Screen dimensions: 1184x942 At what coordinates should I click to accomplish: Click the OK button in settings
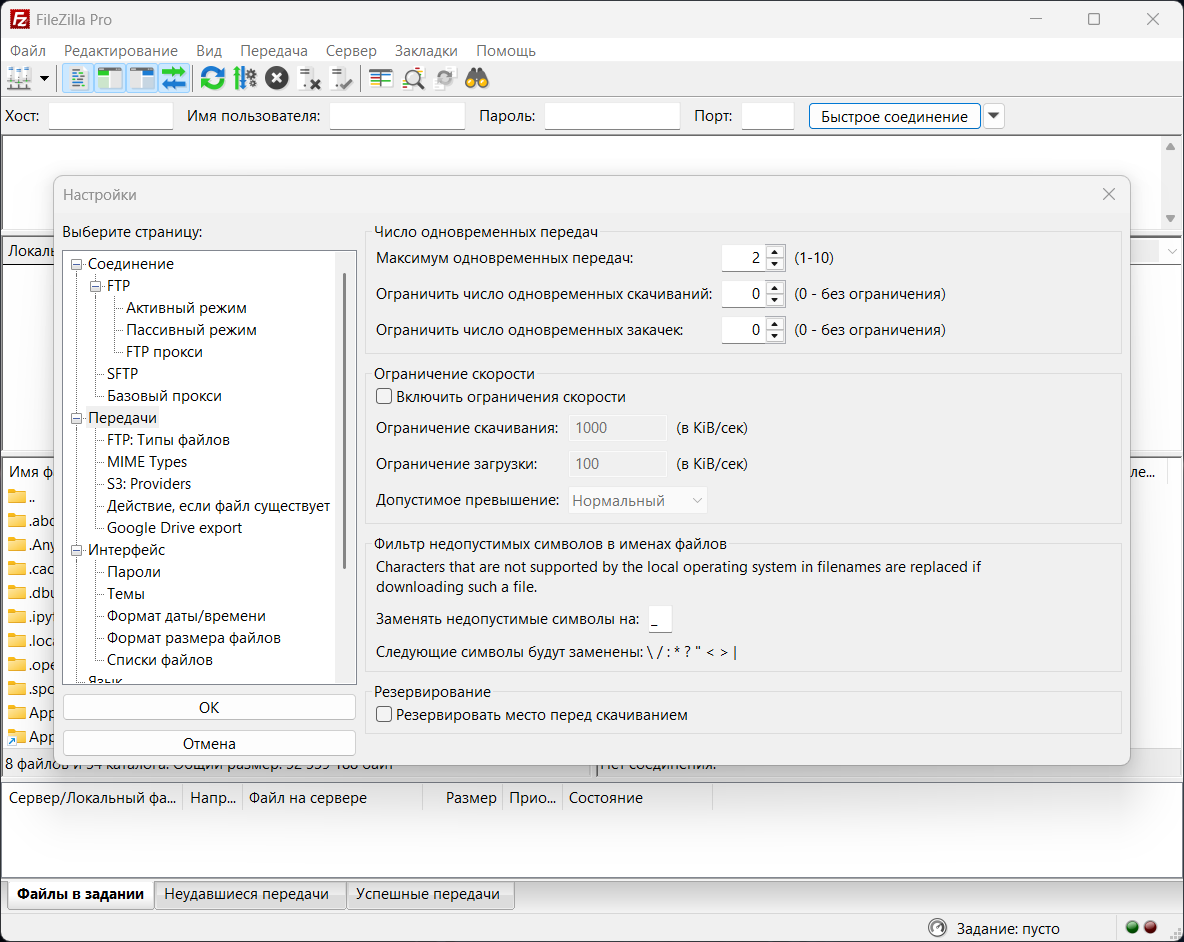pos(209,707)
